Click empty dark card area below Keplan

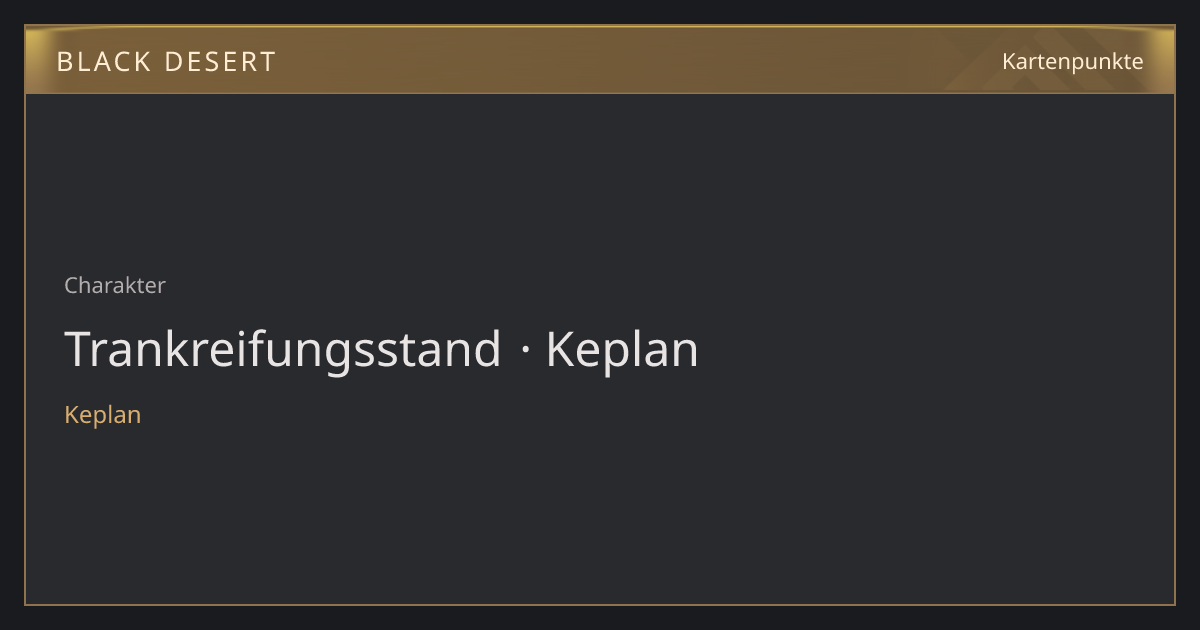coord(600,515)
